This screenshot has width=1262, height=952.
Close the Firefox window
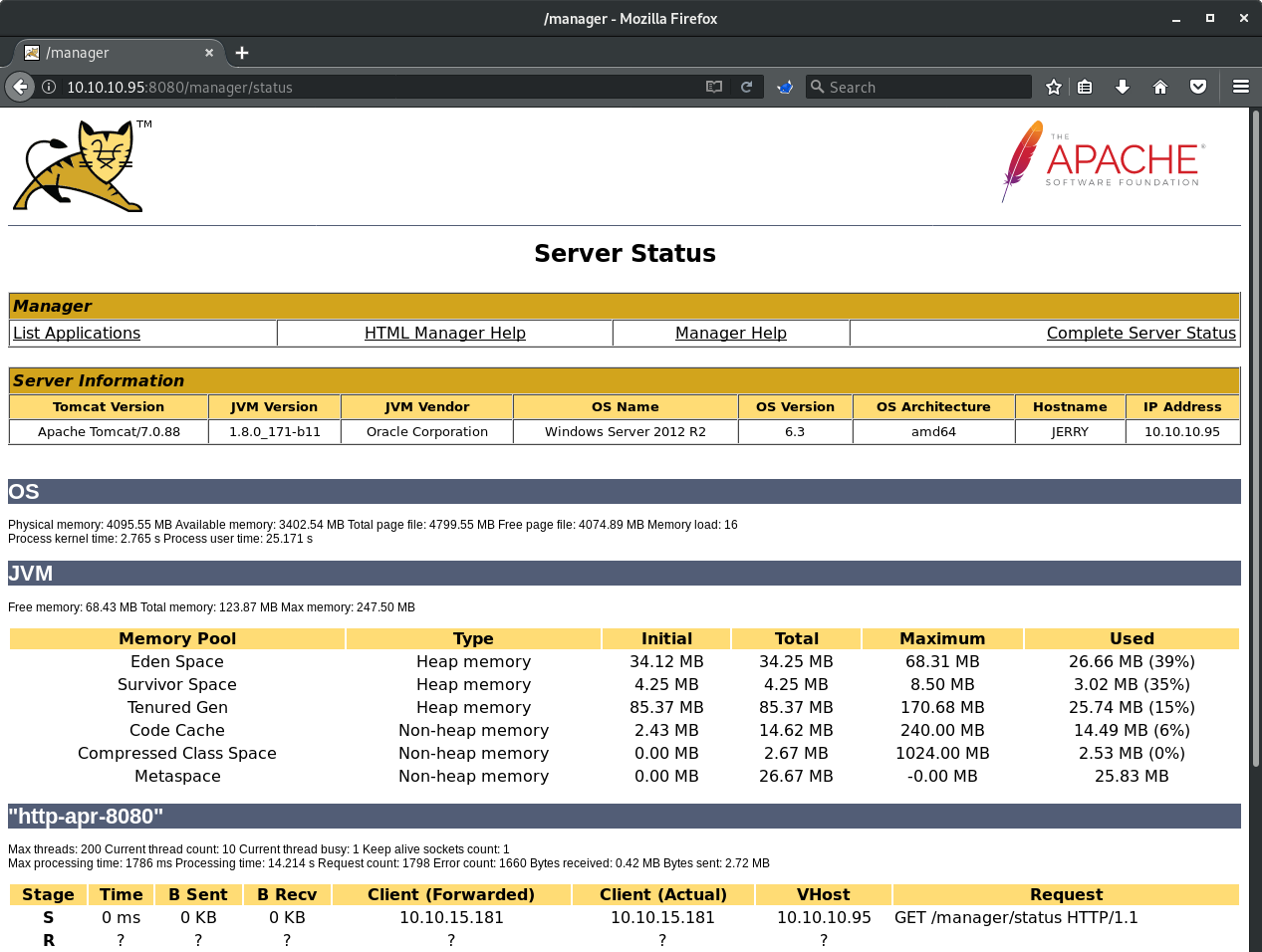click(1244, 18)
